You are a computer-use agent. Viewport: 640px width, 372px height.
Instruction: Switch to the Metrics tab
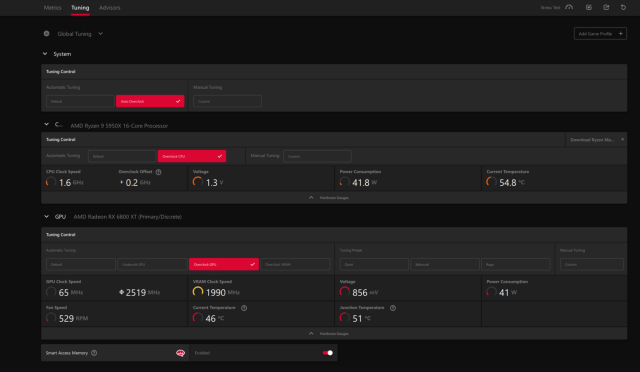[x=52, y=7]
